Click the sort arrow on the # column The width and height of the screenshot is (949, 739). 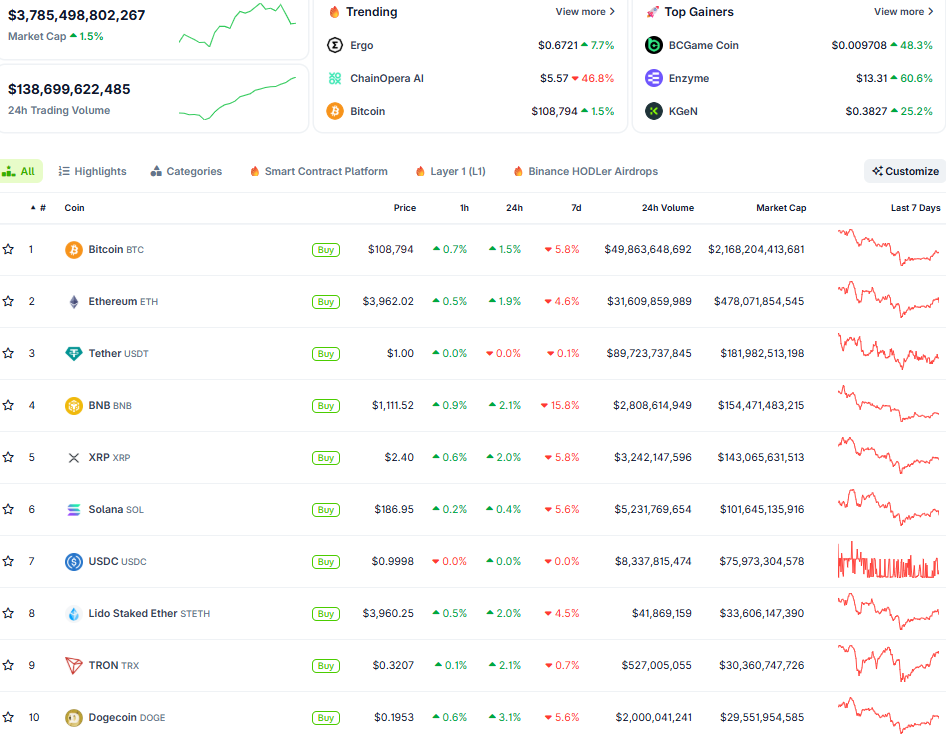point(32,207)
